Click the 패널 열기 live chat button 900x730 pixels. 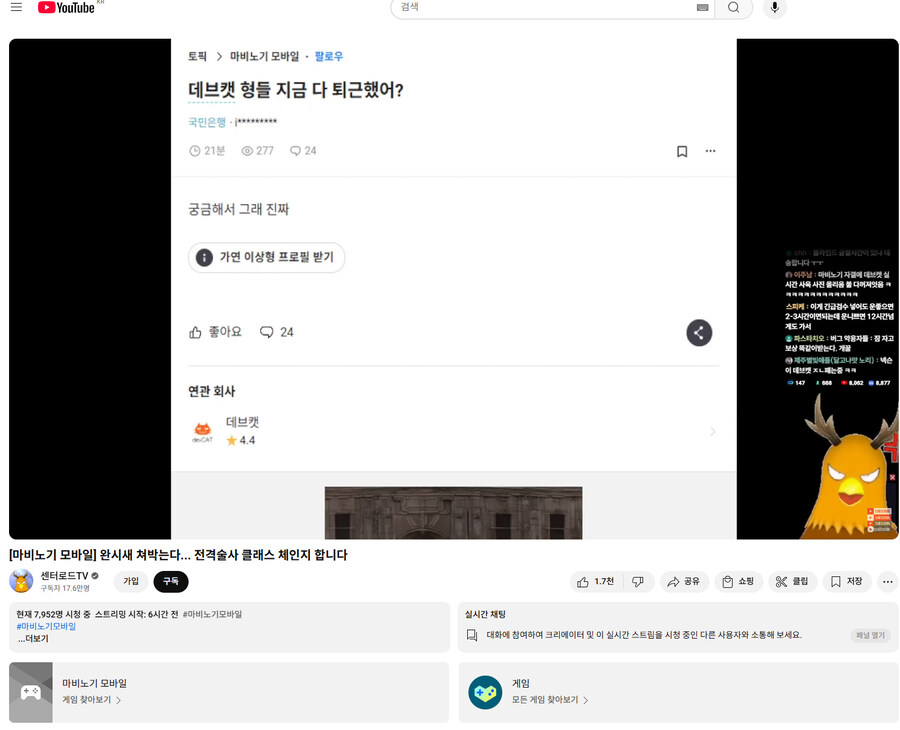click(870, 635)
